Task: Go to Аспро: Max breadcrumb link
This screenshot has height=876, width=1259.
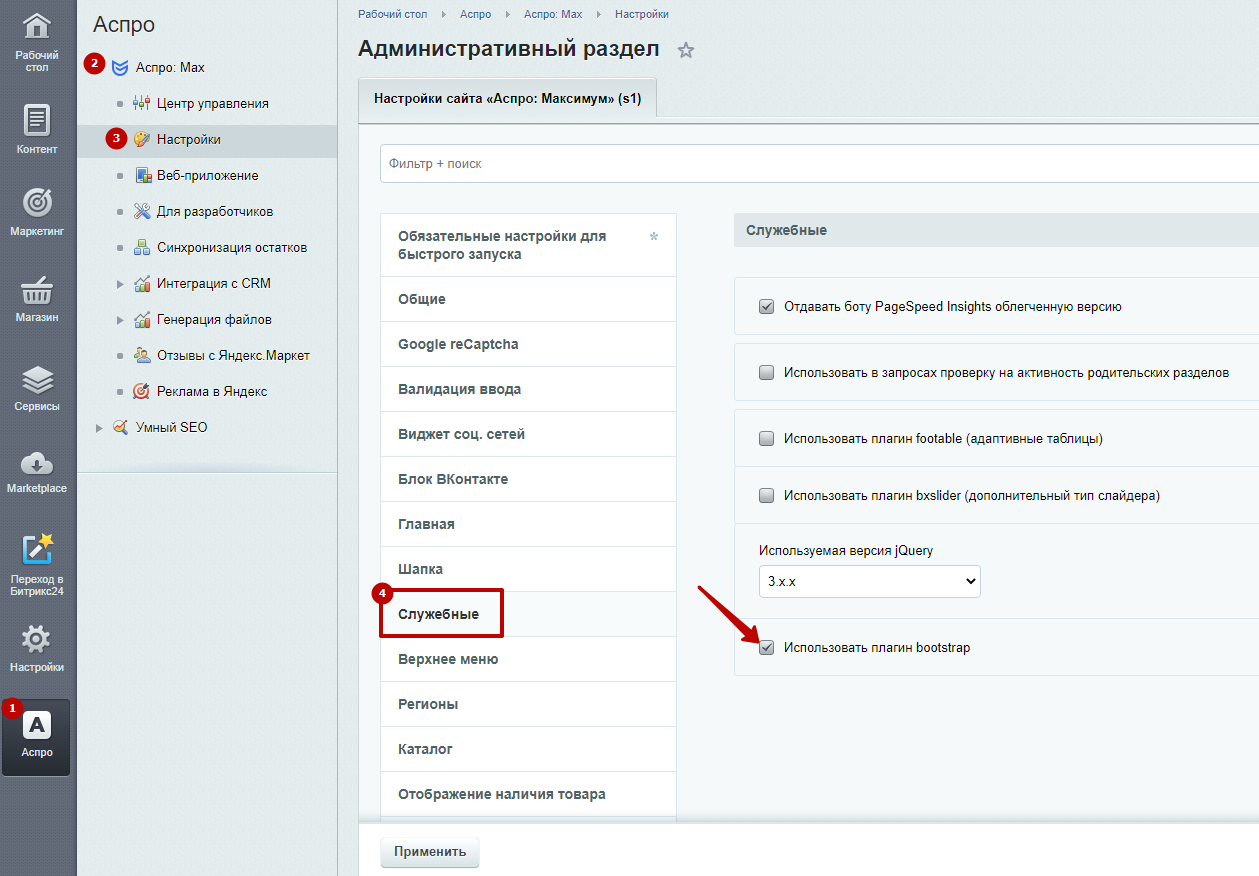Action: (553, 14)
